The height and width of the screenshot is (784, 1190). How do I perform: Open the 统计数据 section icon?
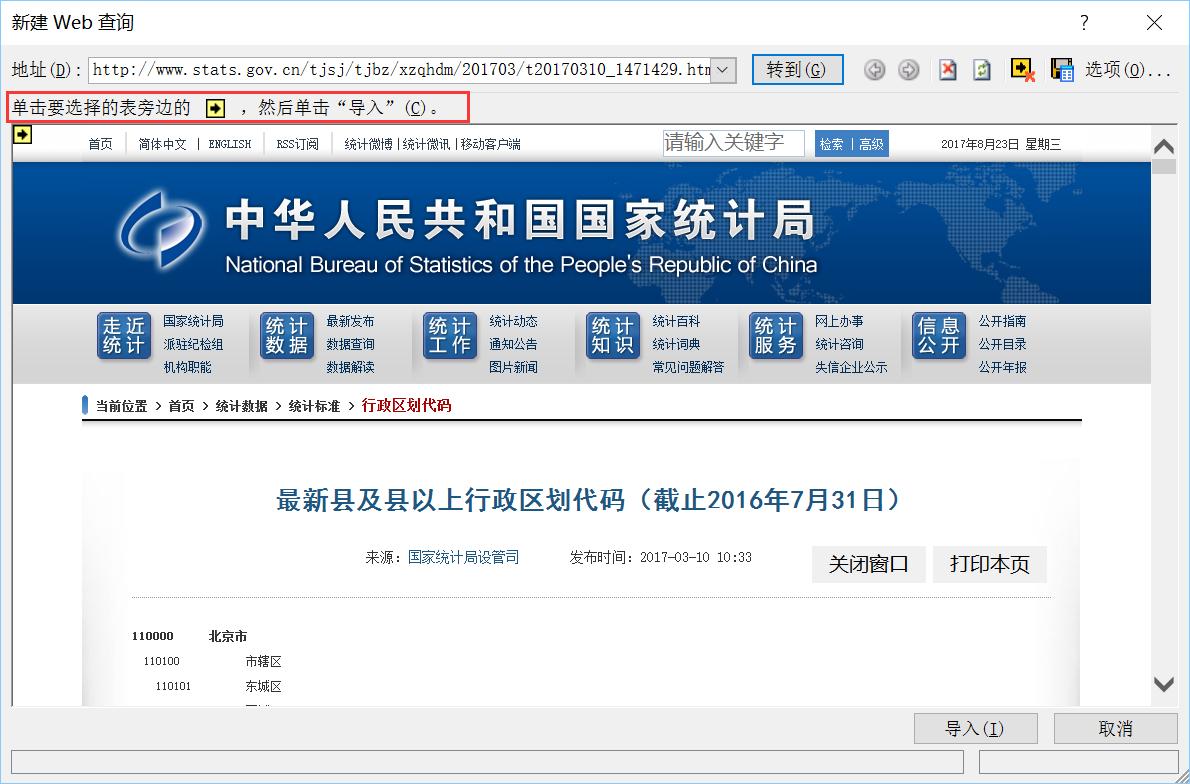coord(287,335)
